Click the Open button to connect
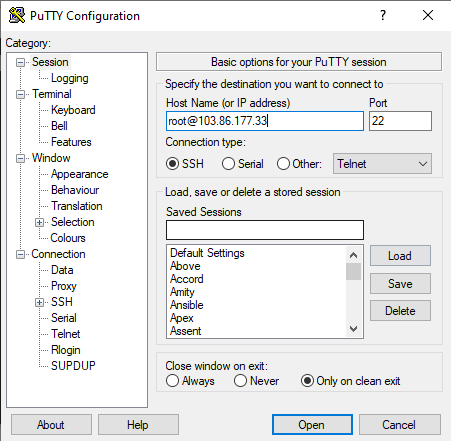Viewport: 451px width, 441px height. [x=312, y=425]
